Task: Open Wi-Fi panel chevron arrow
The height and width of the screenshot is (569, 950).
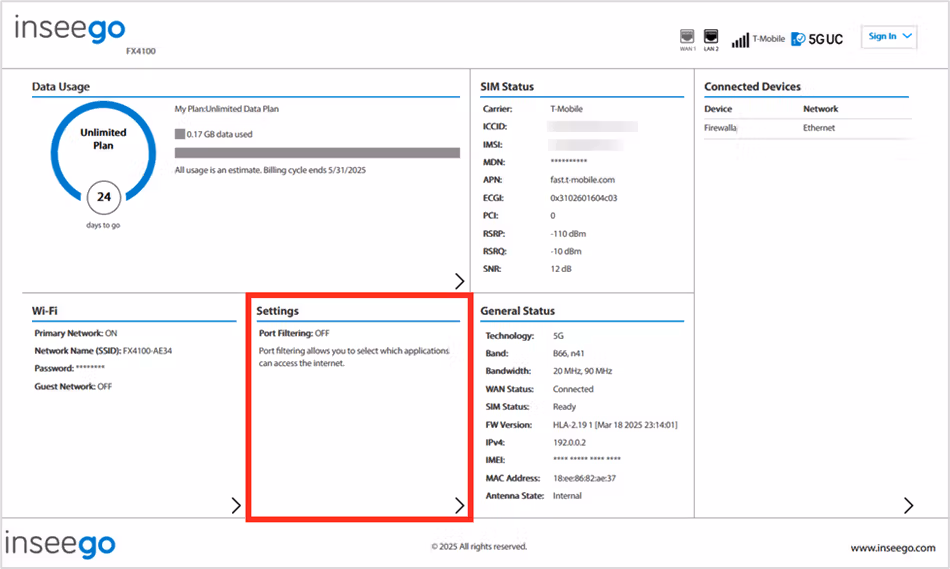Action: [236, 505]
